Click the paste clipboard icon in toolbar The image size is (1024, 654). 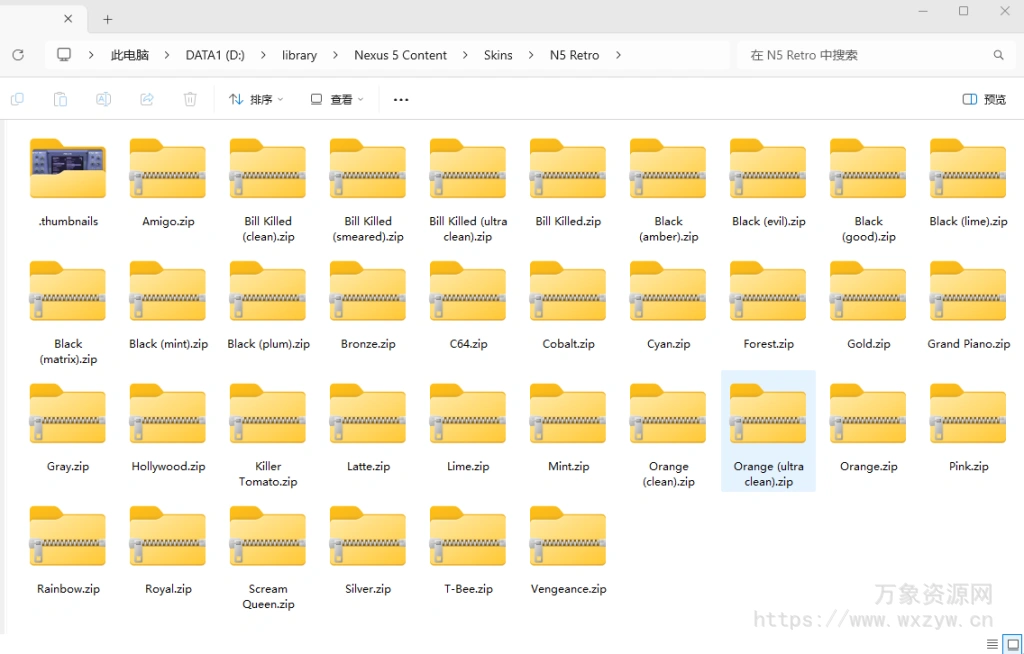tap(60, 99)
